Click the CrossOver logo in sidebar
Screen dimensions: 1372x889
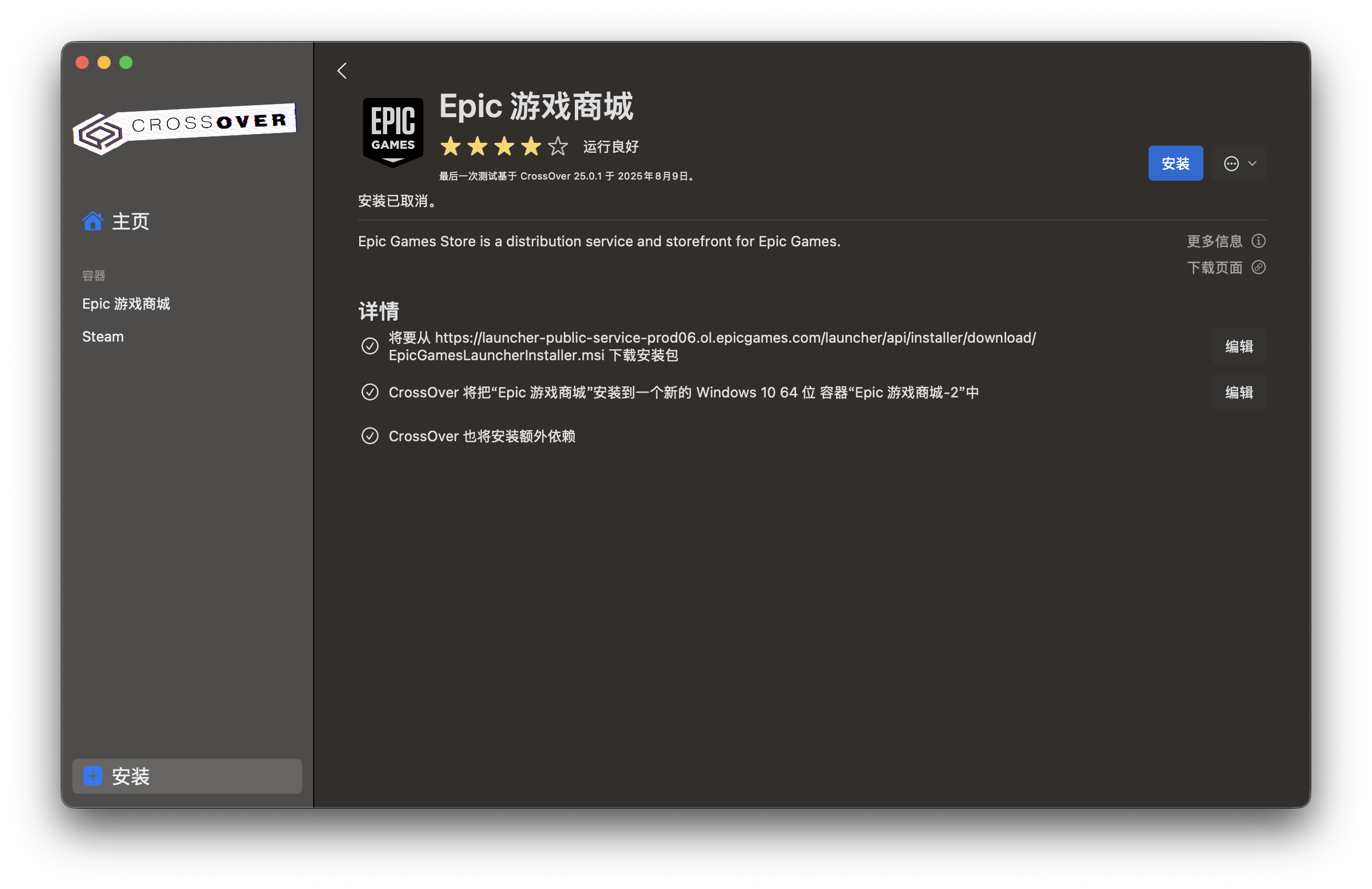pyautogui.click(x=185, y=129)
